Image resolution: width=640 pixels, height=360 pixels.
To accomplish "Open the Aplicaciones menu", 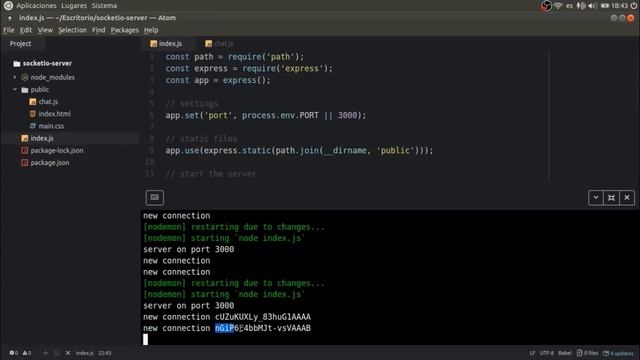I will coord(36,6).
